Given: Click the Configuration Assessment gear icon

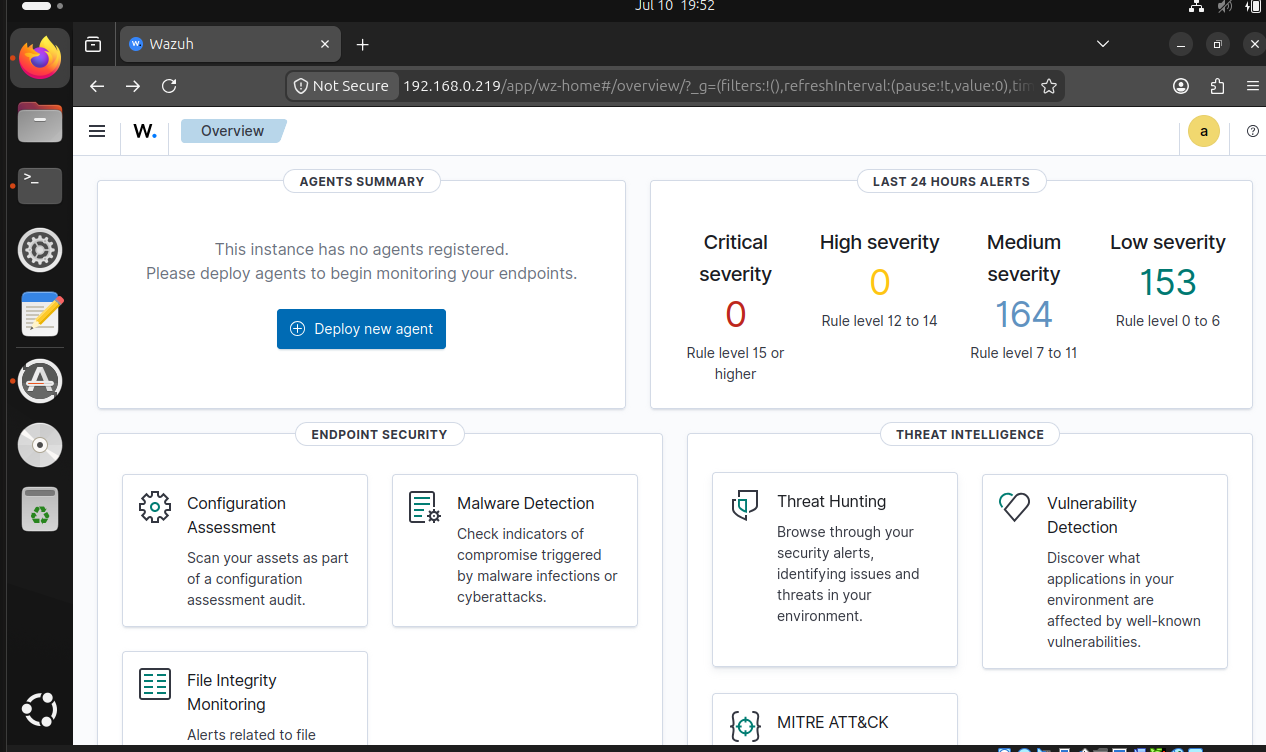Looking at the screenshot, I should pos(155,507).
